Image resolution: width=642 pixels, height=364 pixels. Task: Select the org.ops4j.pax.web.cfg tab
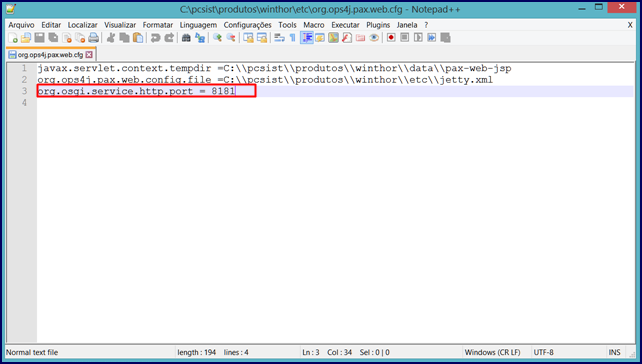pyautogui.click(x=50, y=54)
